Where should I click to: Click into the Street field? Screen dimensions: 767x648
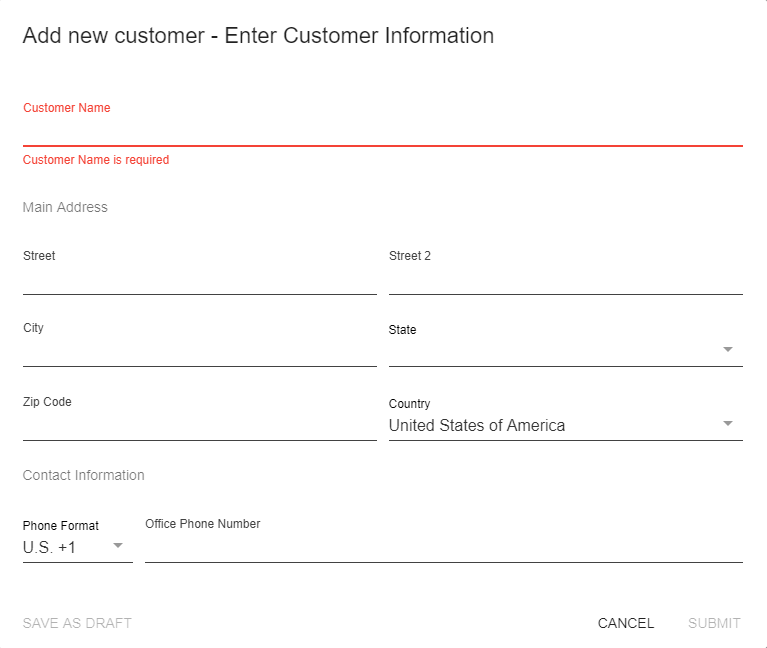(199, 280)
